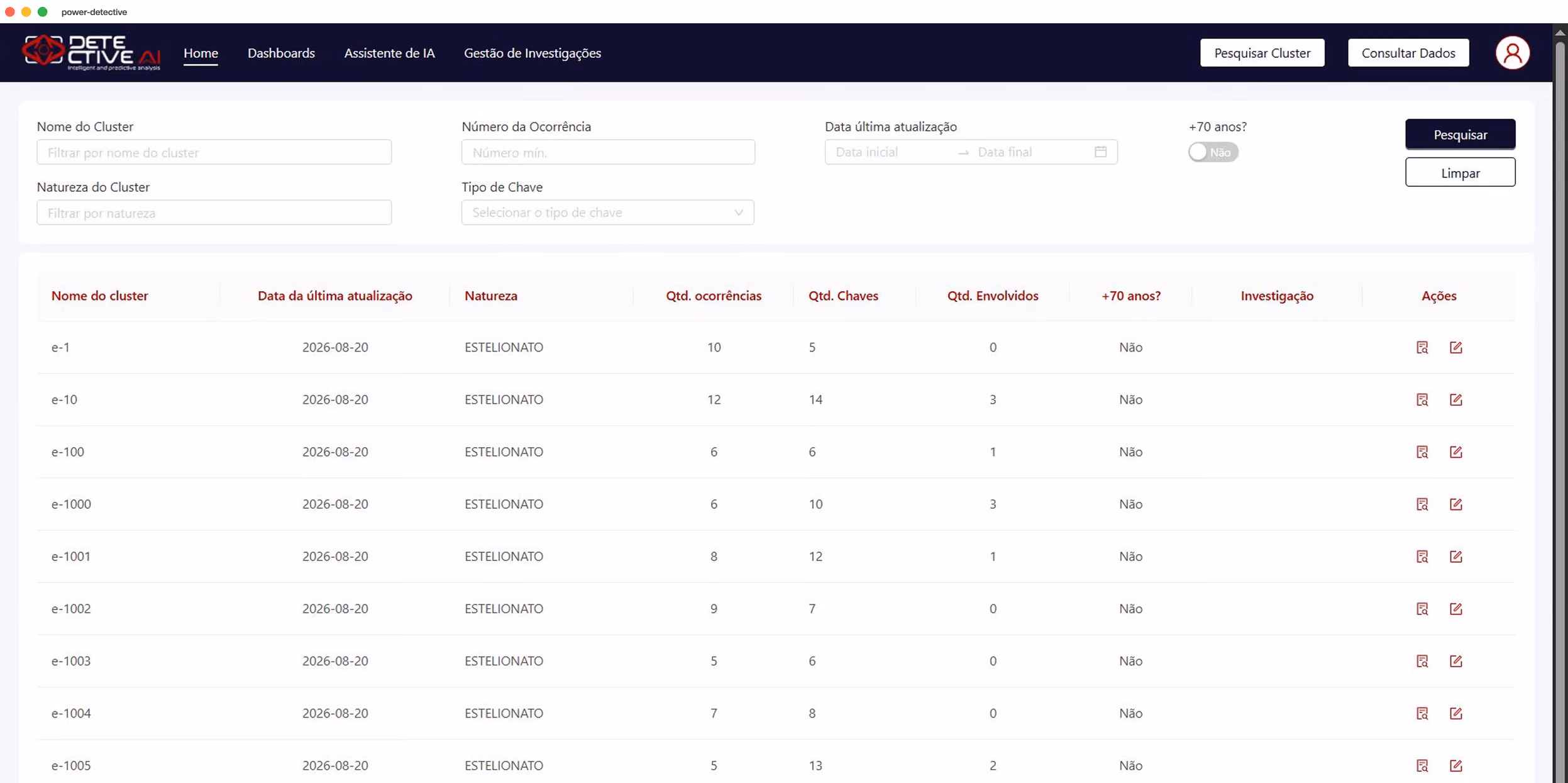Open Gestão de Investigações menu item
The height and width of the screenshot is (783, 1568).
(532, 53)
